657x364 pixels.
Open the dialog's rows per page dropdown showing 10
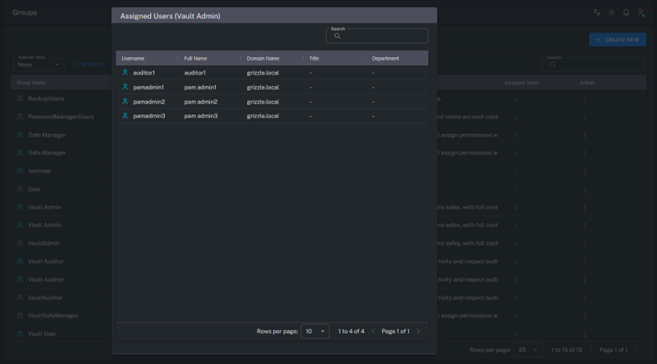click(315, 331)
